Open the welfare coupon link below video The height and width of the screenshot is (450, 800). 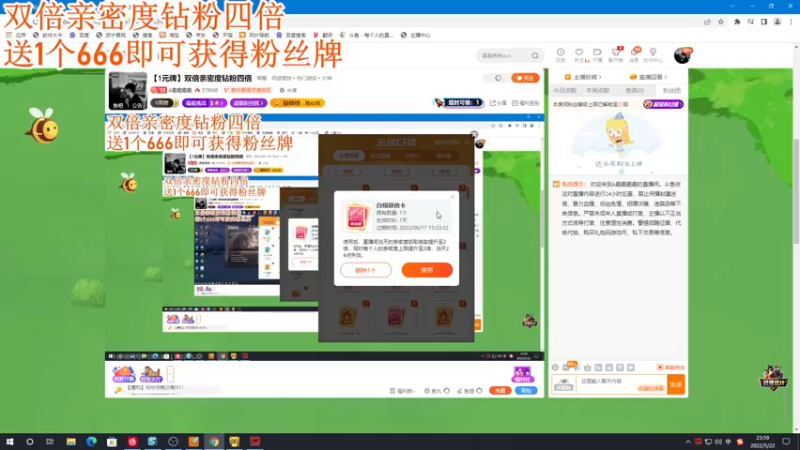[402, 391]
